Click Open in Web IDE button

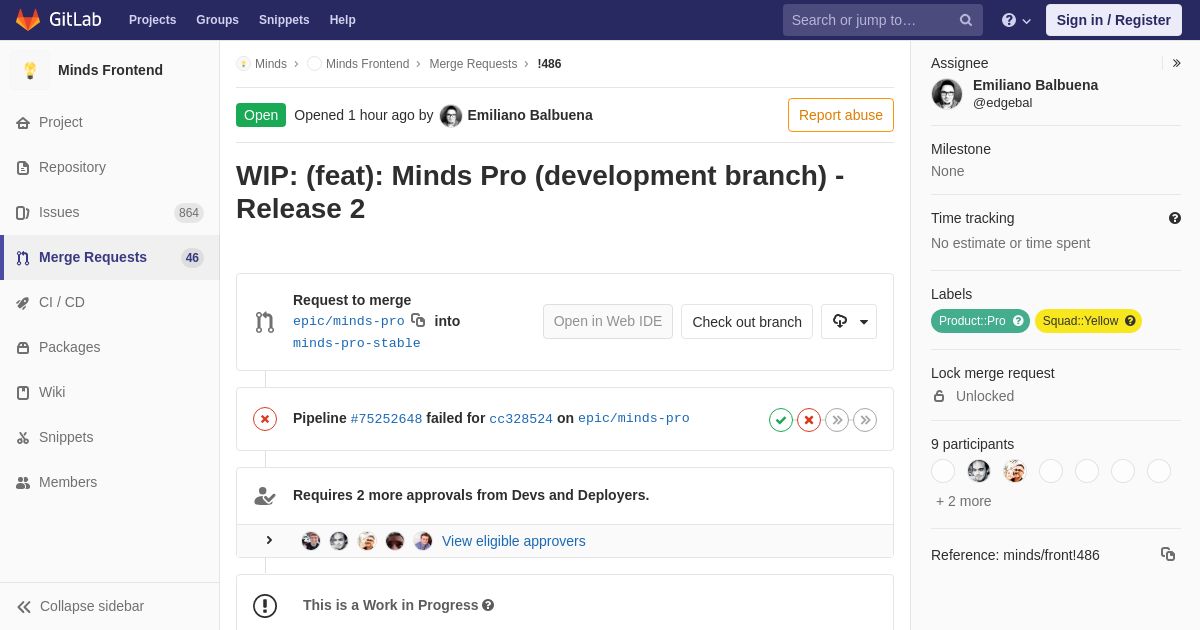608,322
